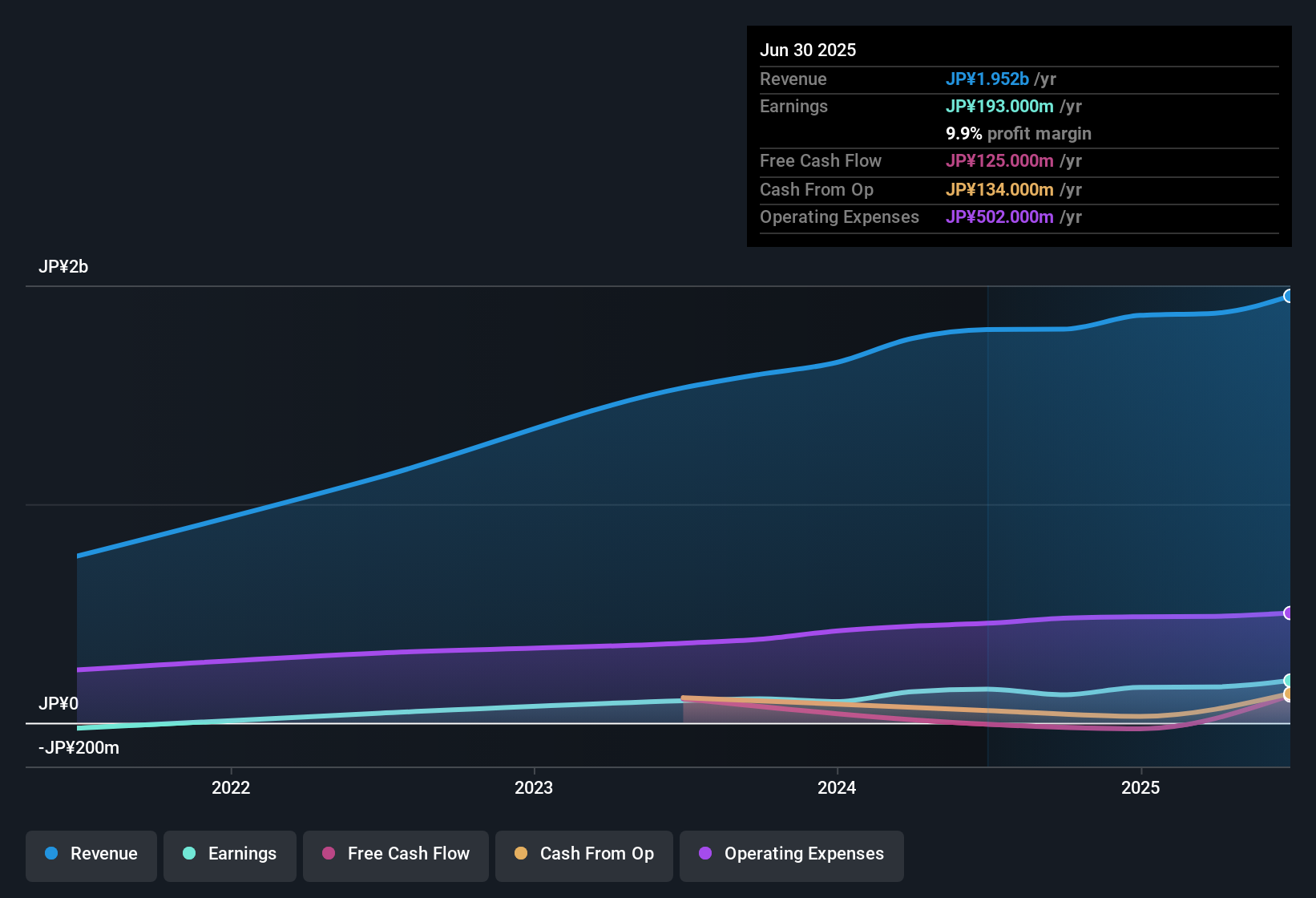Click the JP¥1.952b revenue value
Screen dimensions: 1316x898
(x=987, y=79)
